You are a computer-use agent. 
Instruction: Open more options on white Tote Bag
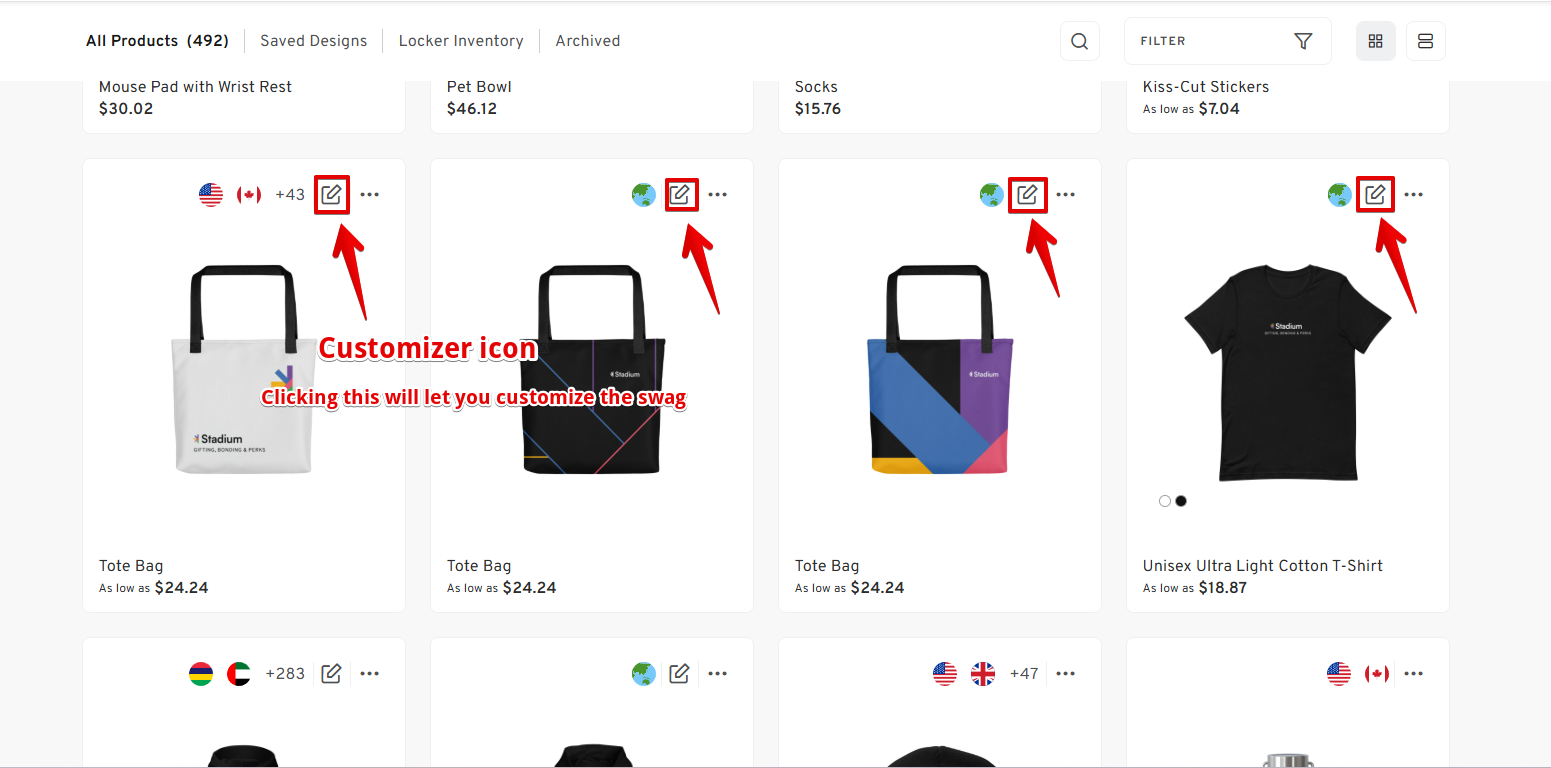370,195
